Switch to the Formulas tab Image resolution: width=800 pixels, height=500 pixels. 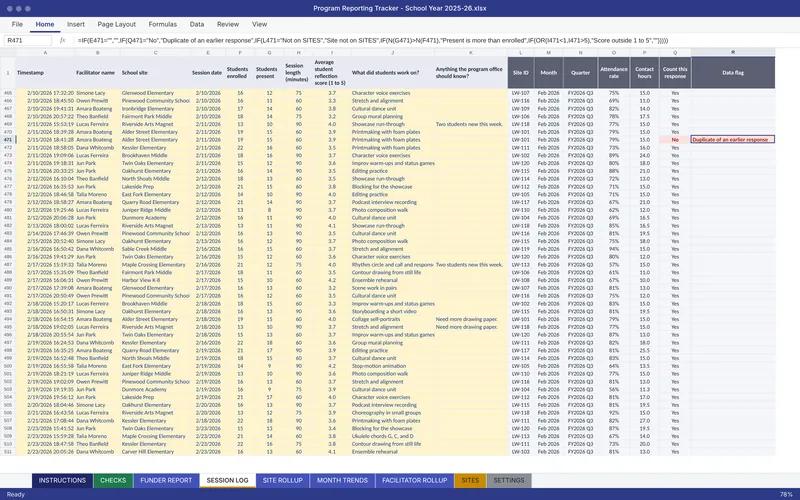[x=163, y=24]
